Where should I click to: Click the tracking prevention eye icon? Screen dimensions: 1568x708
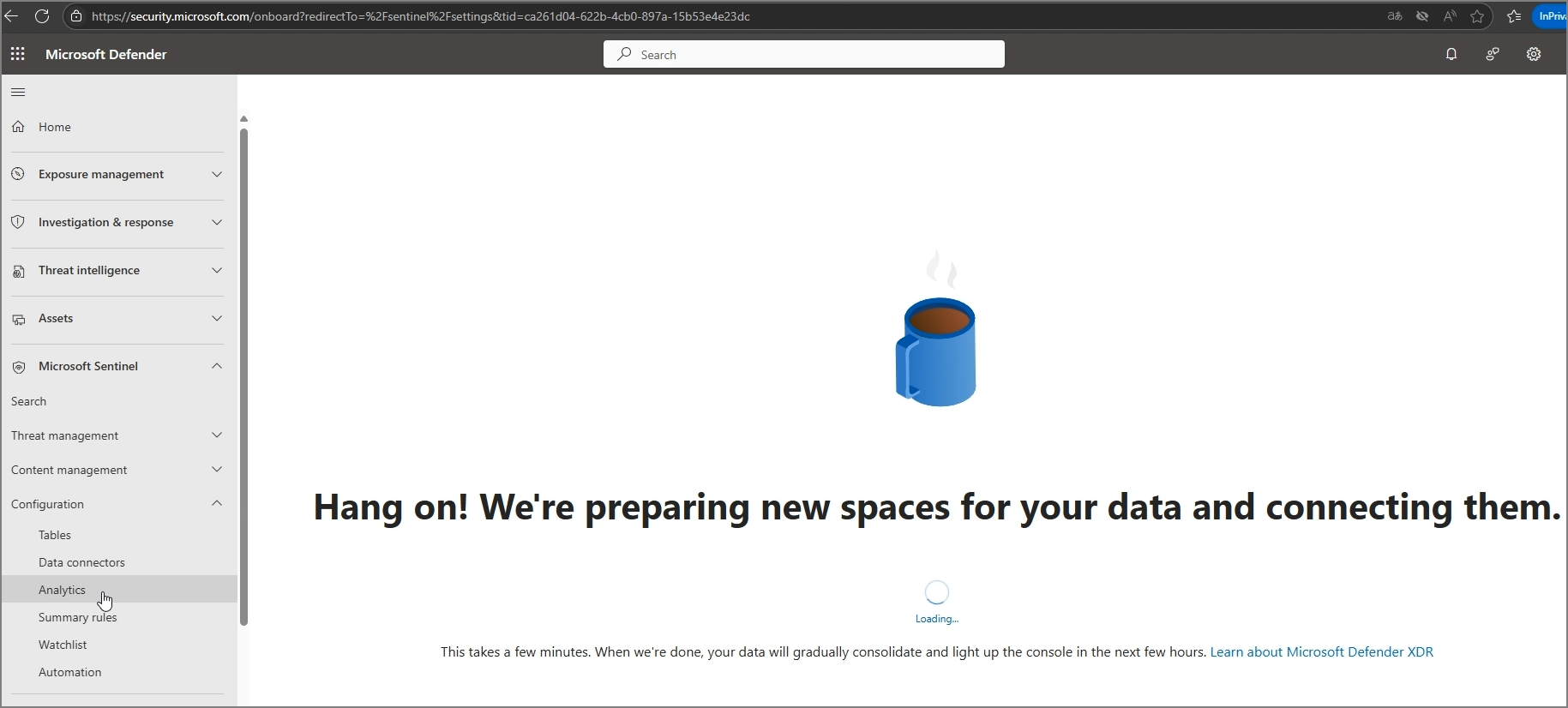[1422, 16]
